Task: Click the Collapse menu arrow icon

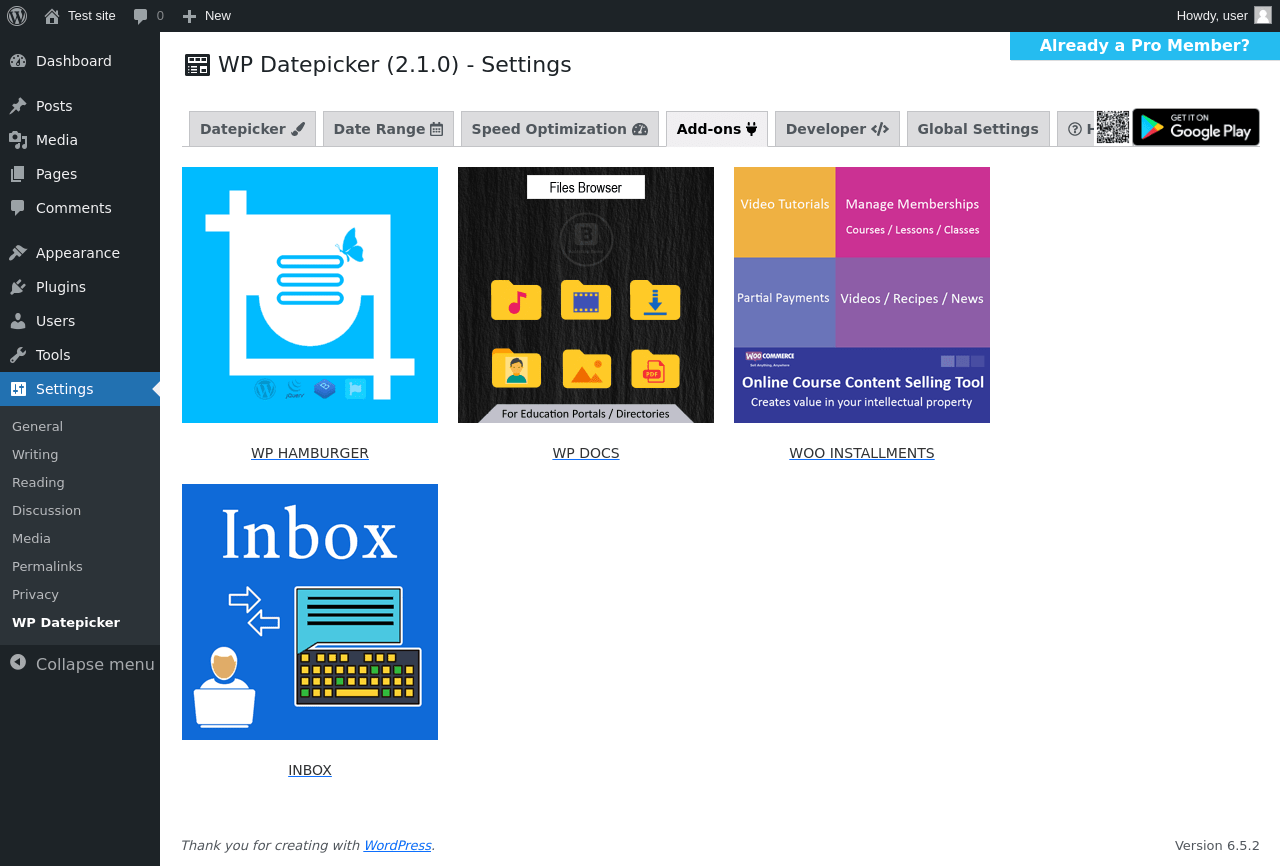Action: coord(18,662)
